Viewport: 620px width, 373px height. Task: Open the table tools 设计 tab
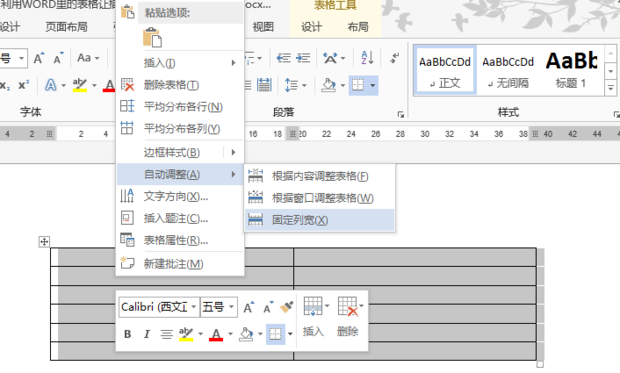(311, 27)
